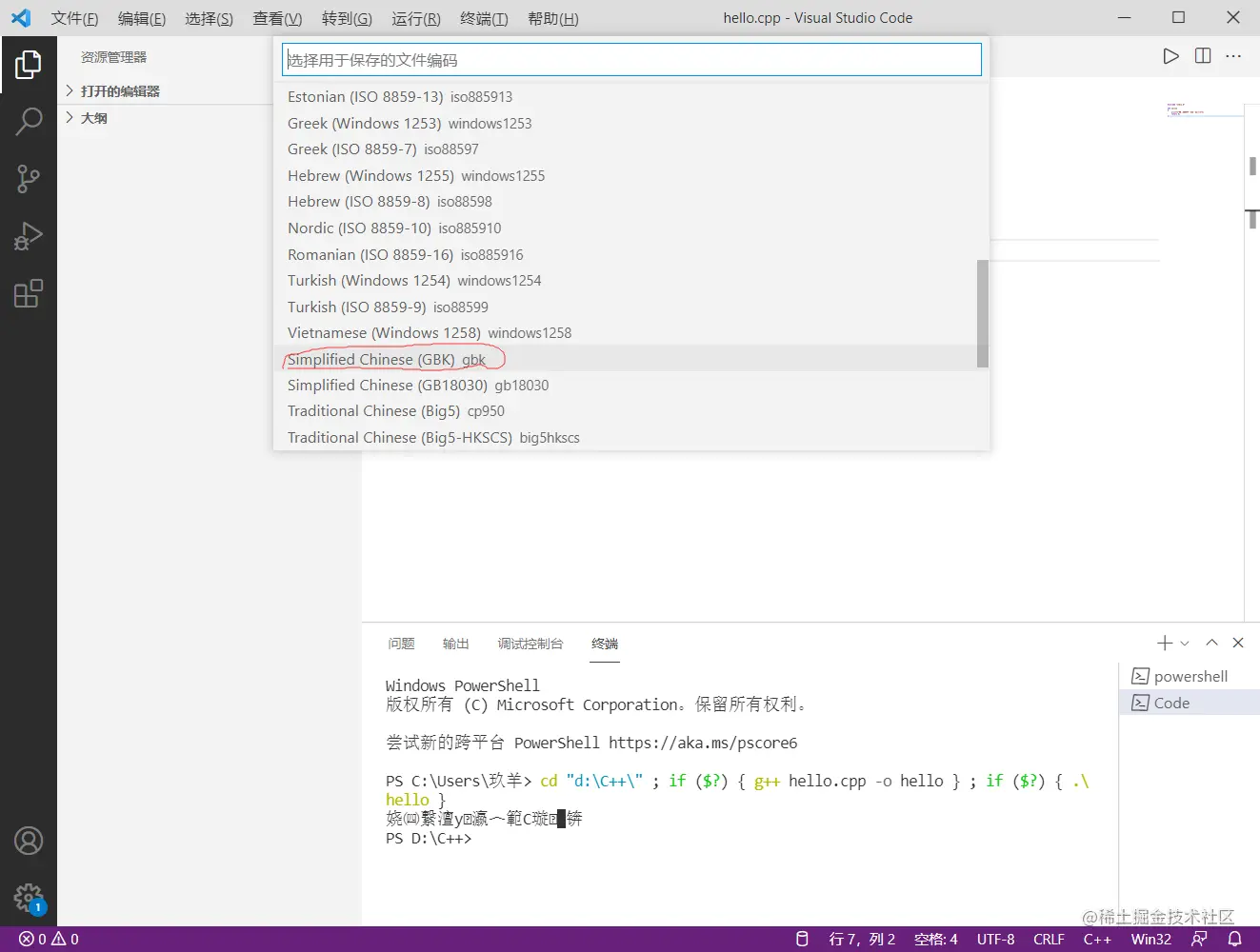Click the editor minimap preview

coord(1205,109)
